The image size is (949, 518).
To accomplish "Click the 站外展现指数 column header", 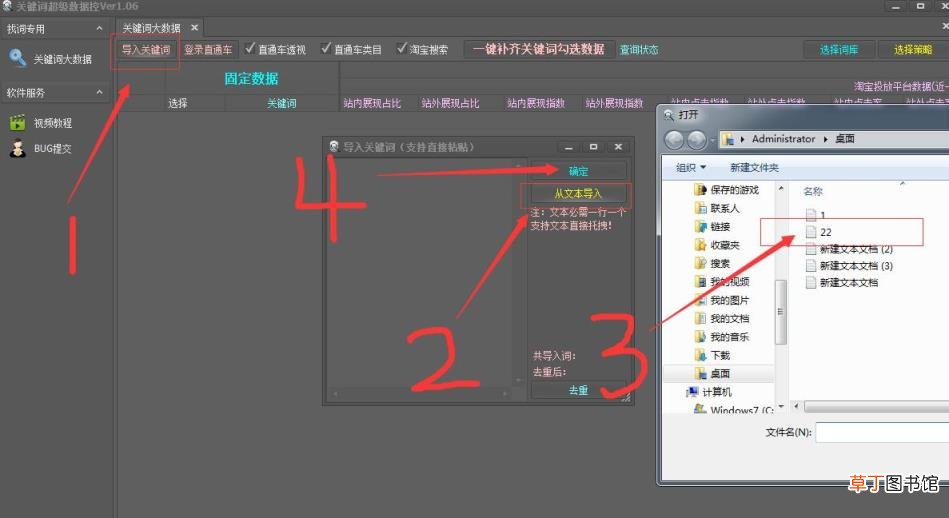I will coord(614,103).
